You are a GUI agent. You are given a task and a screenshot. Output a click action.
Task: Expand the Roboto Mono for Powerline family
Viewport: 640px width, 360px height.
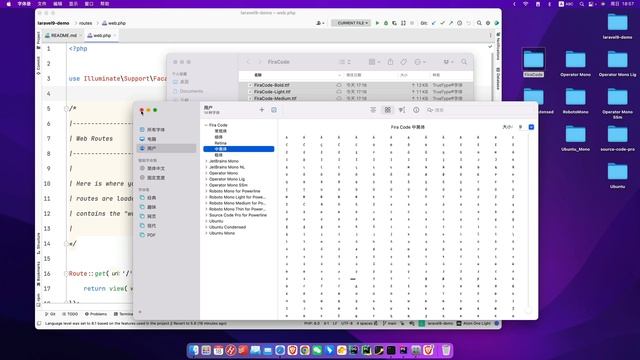[206, 191]
